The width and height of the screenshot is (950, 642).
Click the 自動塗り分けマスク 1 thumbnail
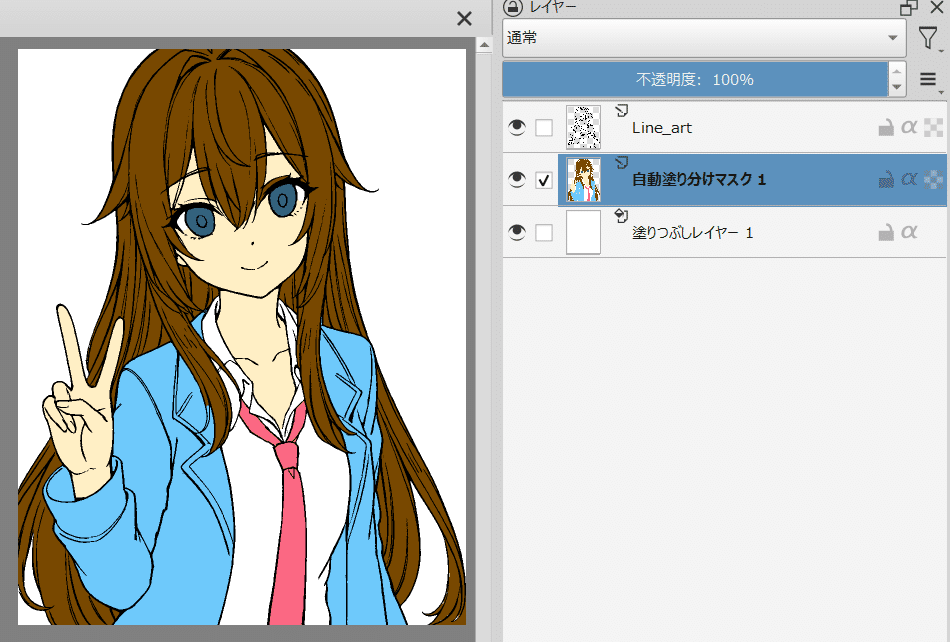pos(583,179)
